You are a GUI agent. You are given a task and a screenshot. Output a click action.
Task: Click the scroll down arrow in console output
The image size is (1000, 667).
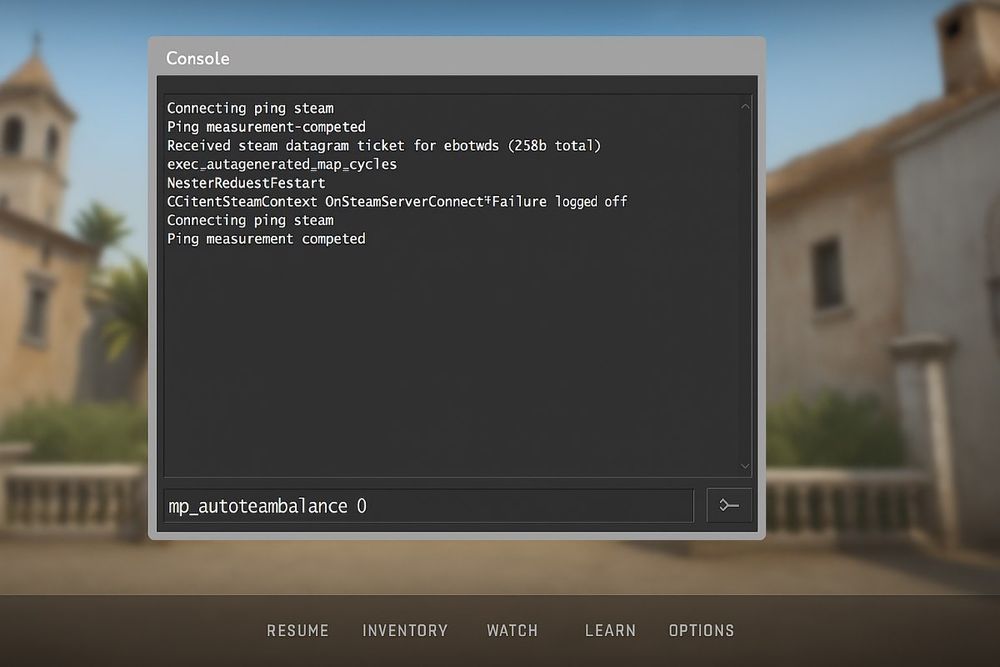(x=745, y=466)
